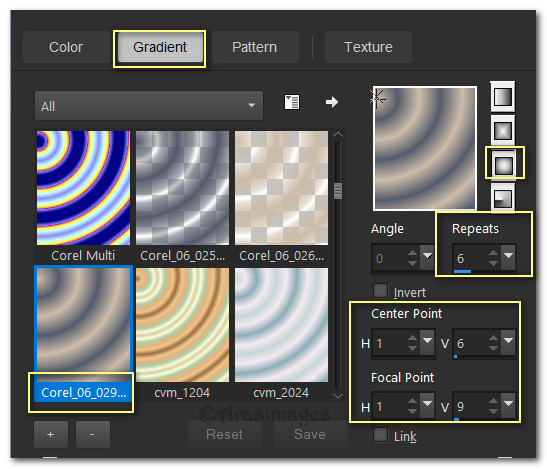Switch to the Texture tab

pyautogui.click(x=368, y=47)
